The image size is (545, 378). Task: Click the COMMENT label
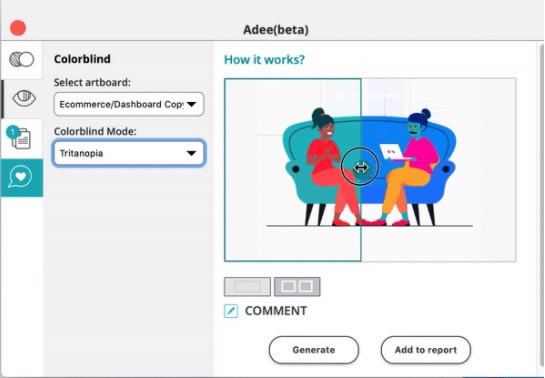point(276,311)
